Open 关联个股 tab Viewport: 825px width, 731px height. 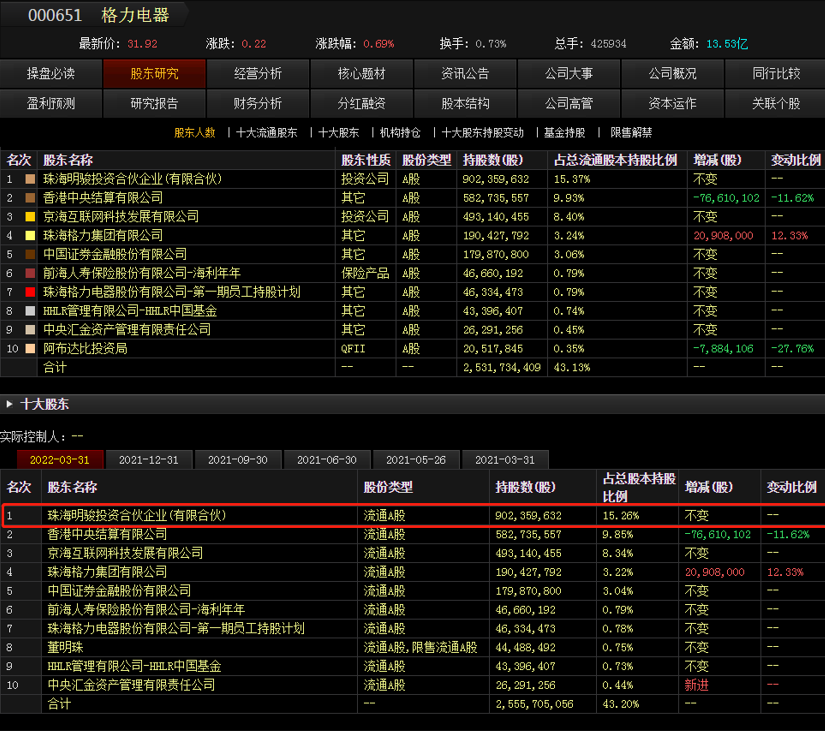(776, 103)
